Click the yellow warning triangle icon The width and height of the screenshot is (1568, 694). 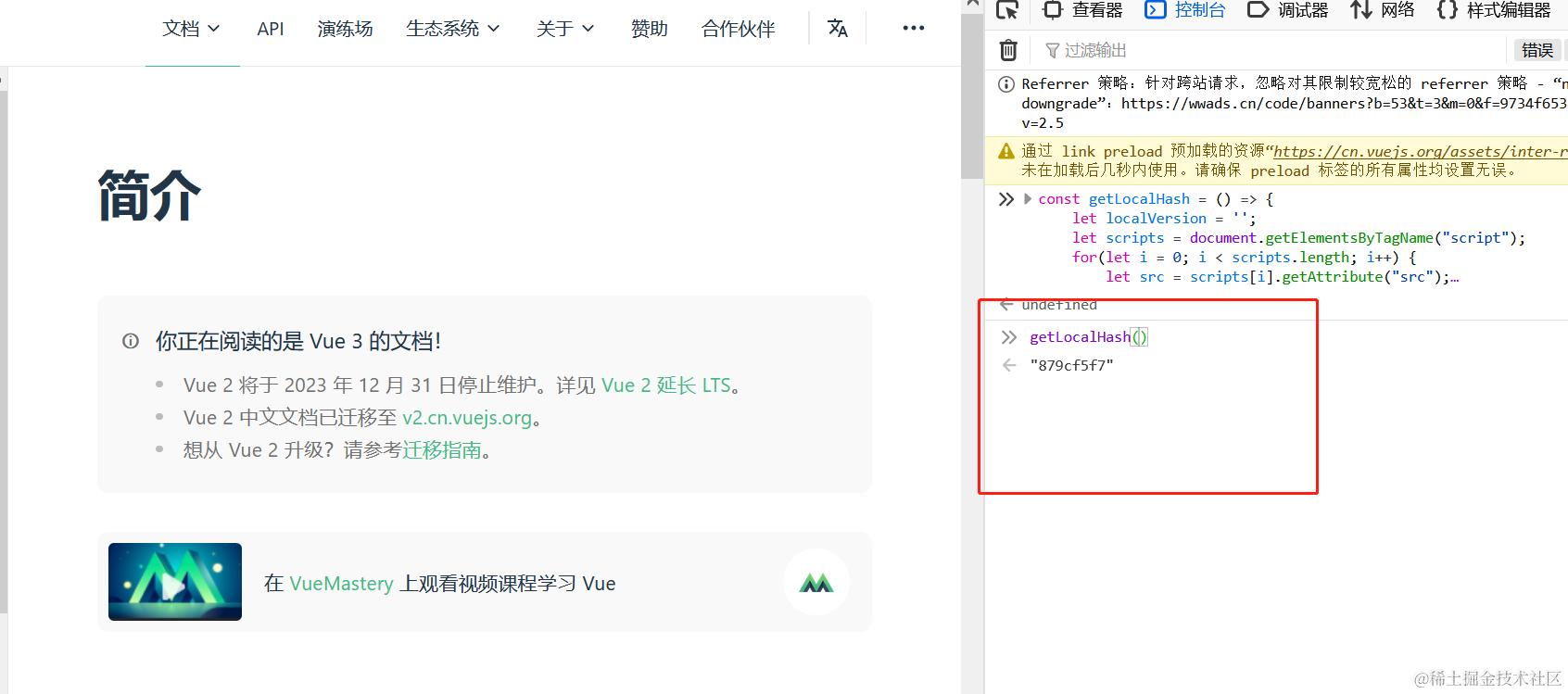point(1005,151)
